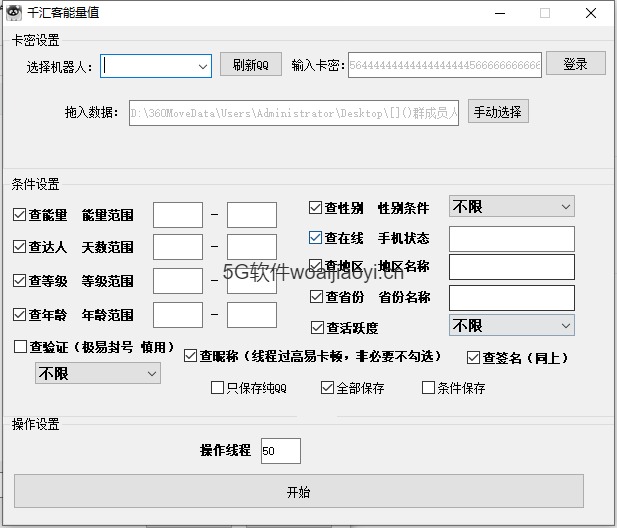Screen dimensions: 617x528
Task: Click the panda app icon in title bar
Action: [x=14, y=12]
